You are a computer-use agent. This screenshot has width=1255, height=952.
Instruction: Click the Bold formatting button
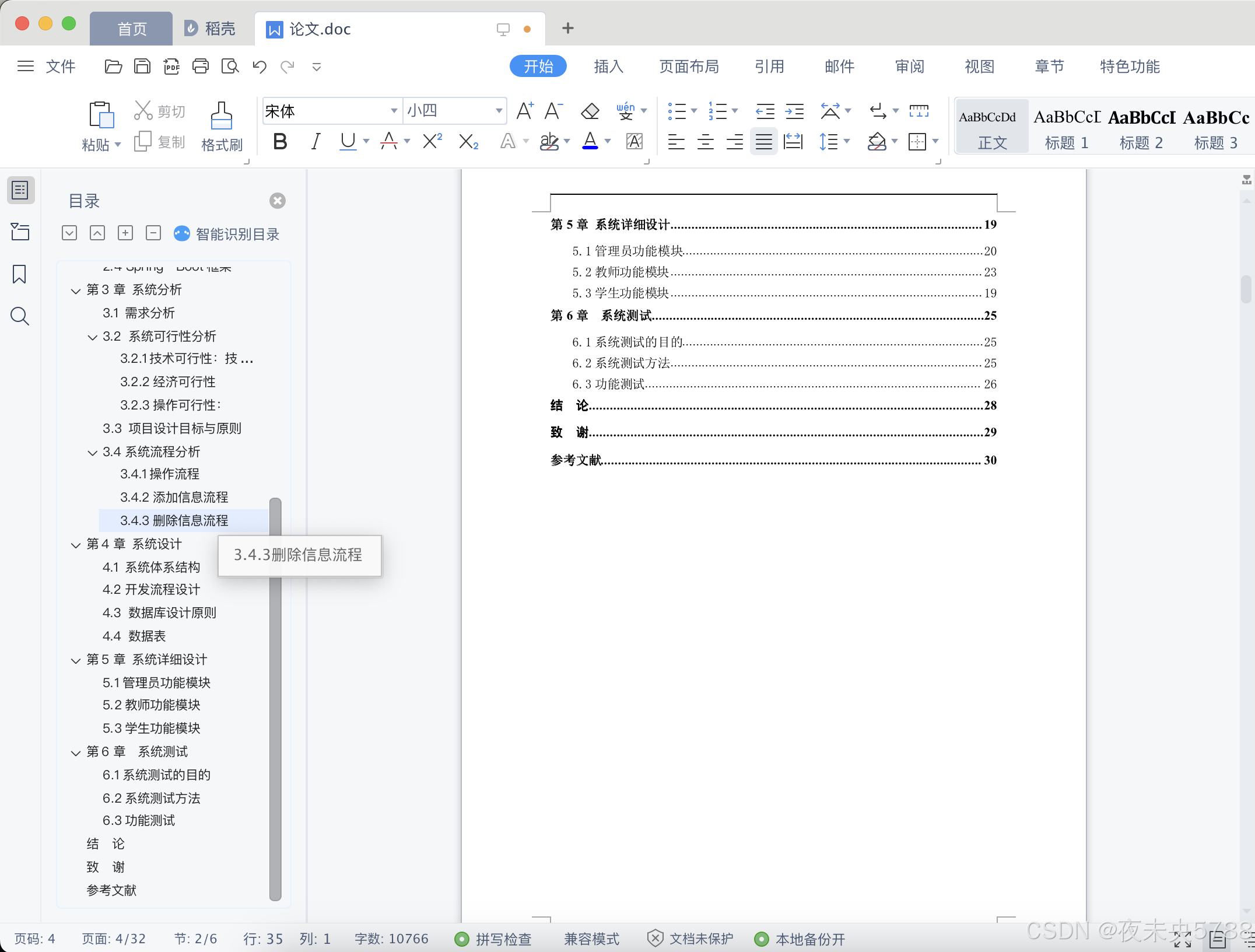click(x=280, y=142)
